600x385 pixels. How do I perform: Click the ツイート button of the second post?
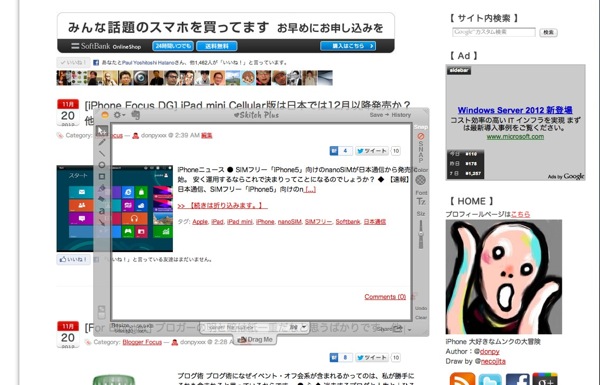[372, 357]
